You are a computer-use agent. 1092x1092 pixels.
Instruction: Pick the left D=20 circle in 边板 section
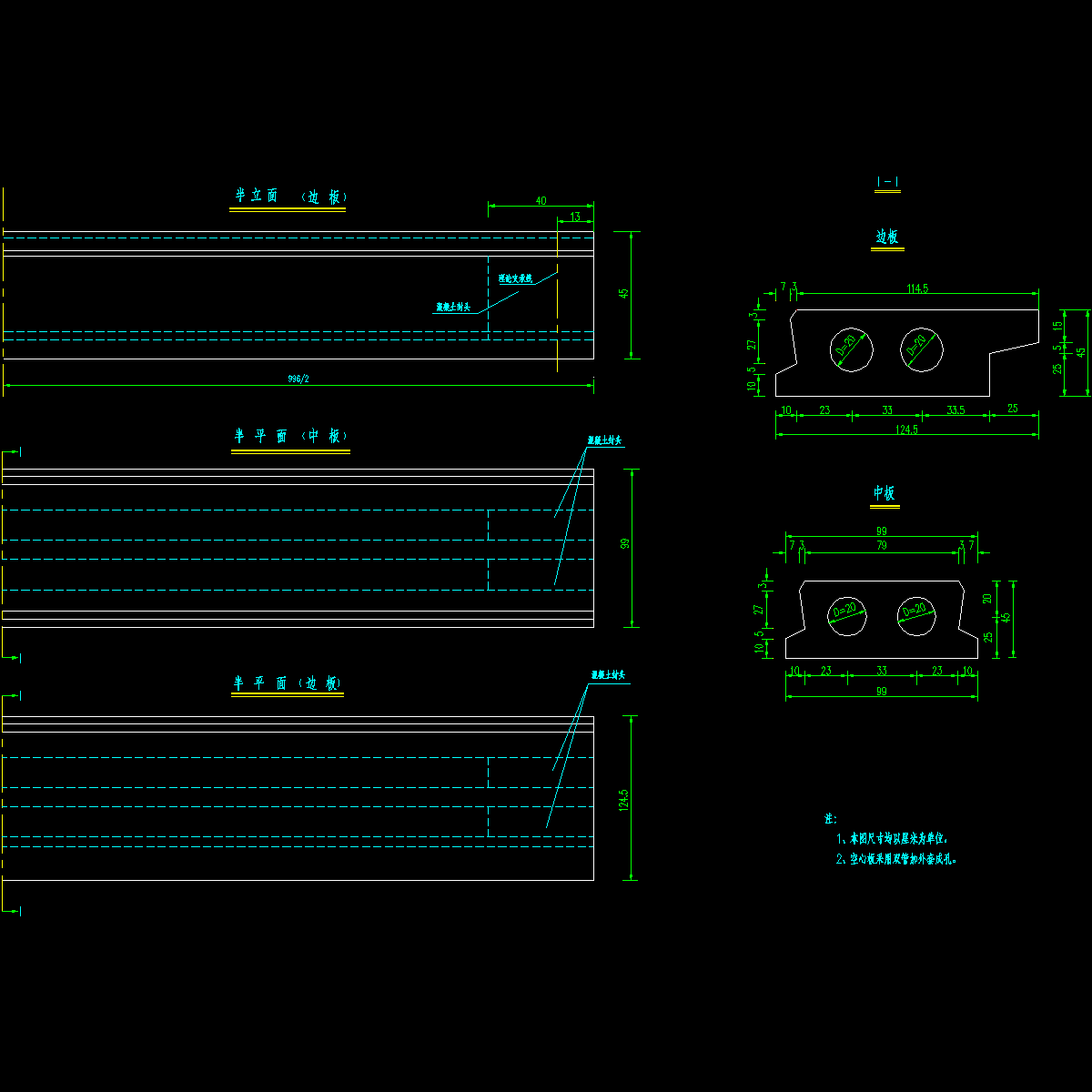coord(852,349)
